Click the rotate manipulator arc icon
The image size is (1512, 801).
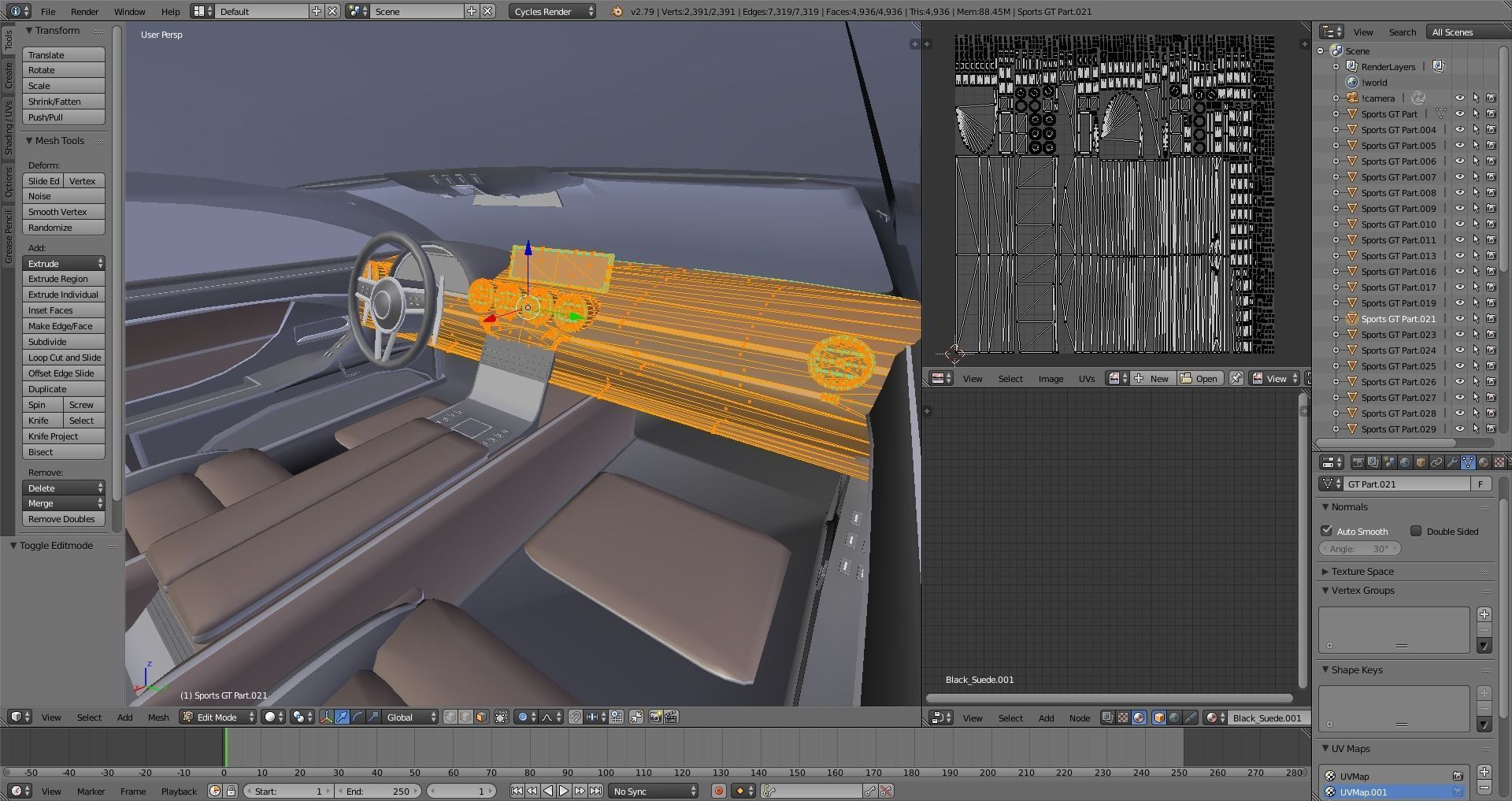(x=358, y=717)
